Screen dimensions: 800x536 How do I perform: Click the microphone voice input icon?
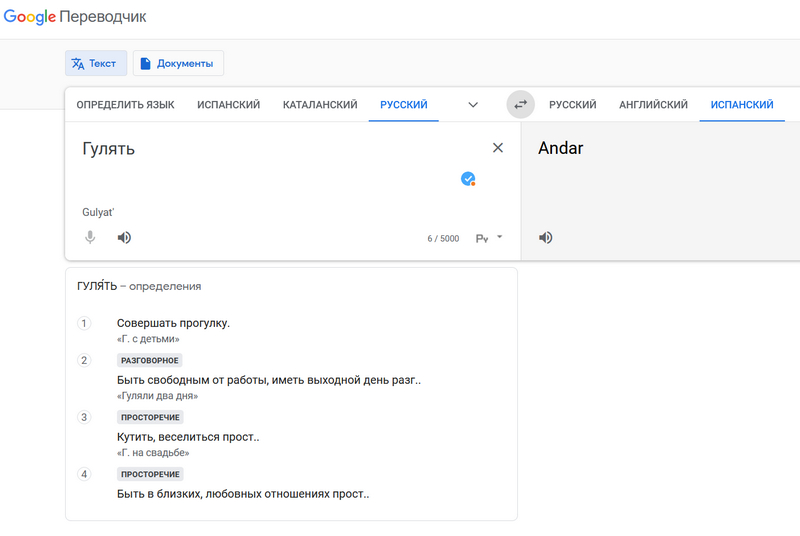point(90,238)
